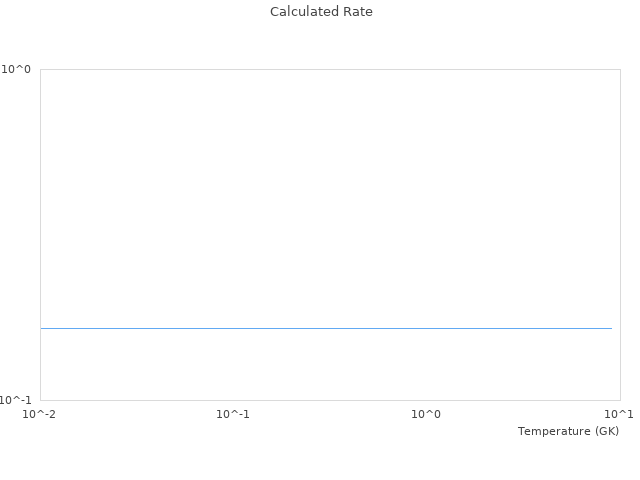This screenshot has width=640, height=480.
Task: Click the 10^1 tick label on the x-axis
Action: click(619, 414)
